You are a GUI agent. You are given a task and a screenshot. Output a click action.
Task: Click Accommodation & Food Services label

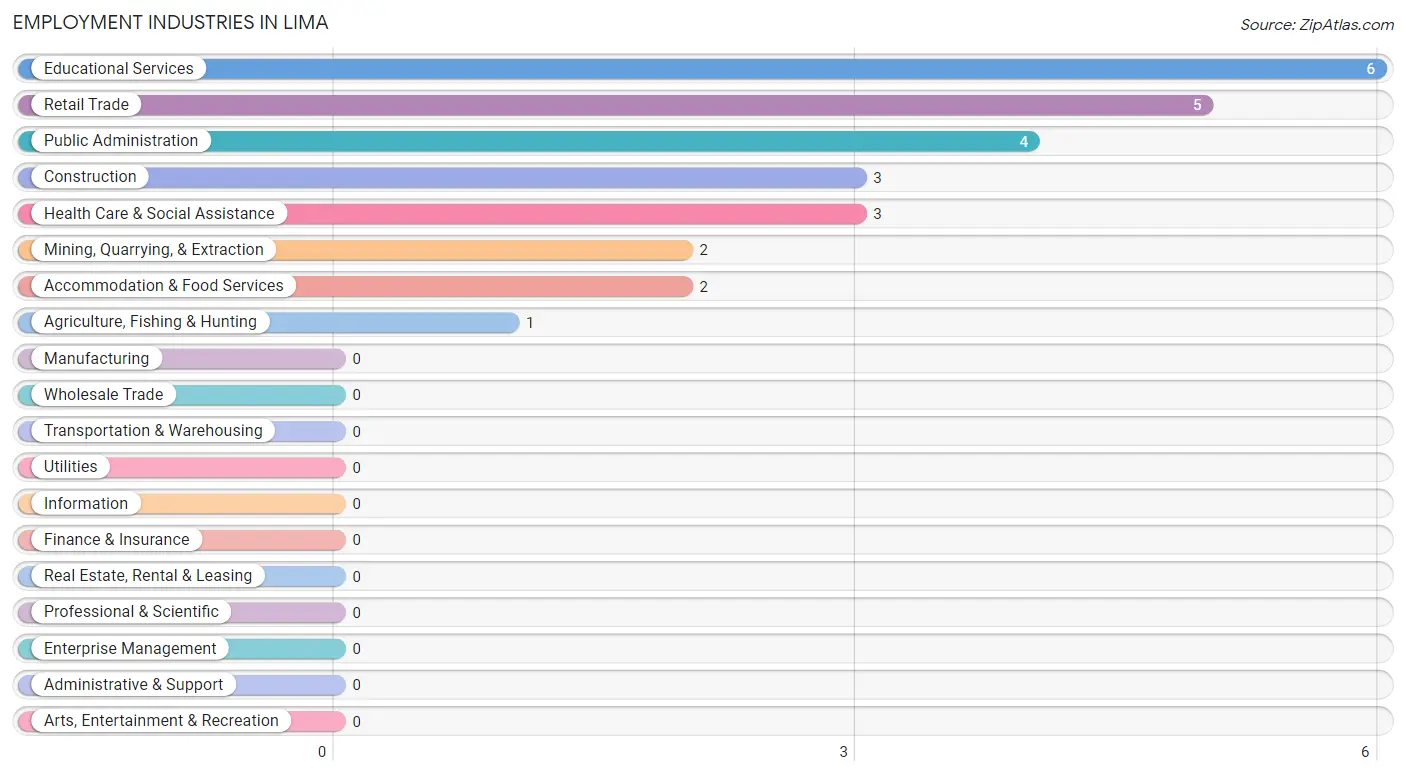164,285
